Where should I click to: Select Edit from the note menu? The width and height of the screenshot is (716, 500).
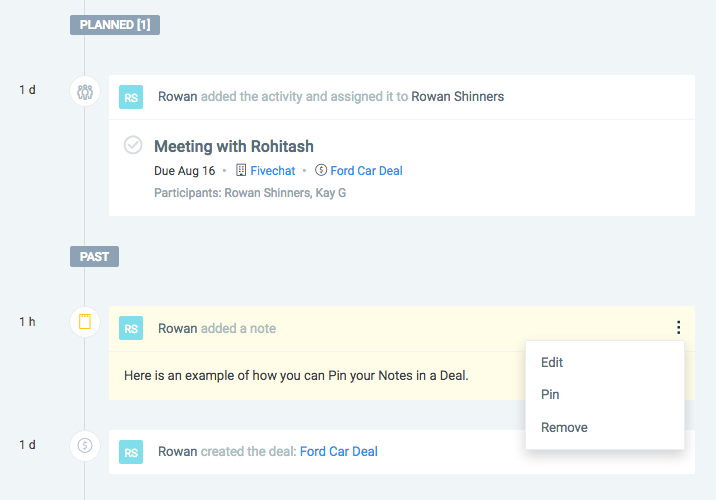coord(552,362)
